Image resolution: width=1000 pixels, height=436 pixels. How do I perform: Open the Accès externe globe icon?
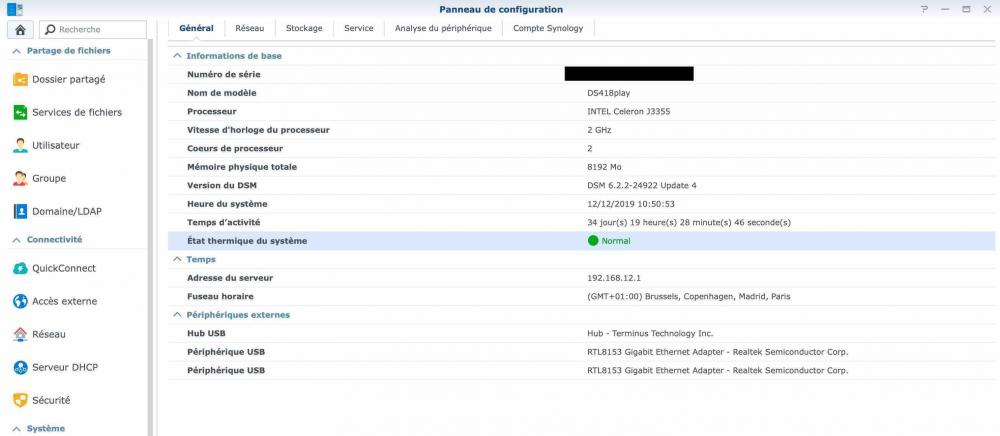click(20, 302)
